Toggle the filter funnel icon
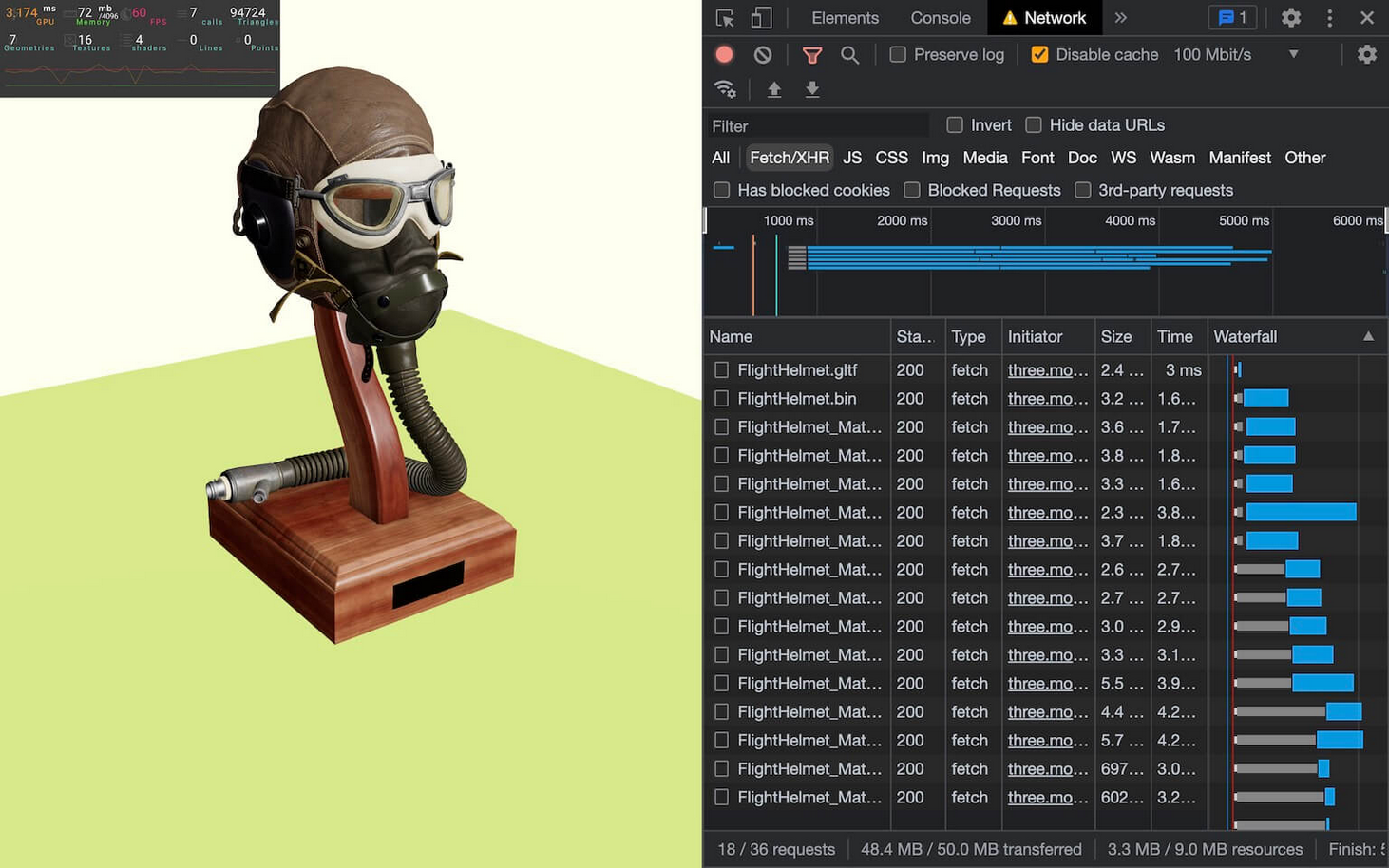The image size is (1389, 868). [x=812, y=55]
